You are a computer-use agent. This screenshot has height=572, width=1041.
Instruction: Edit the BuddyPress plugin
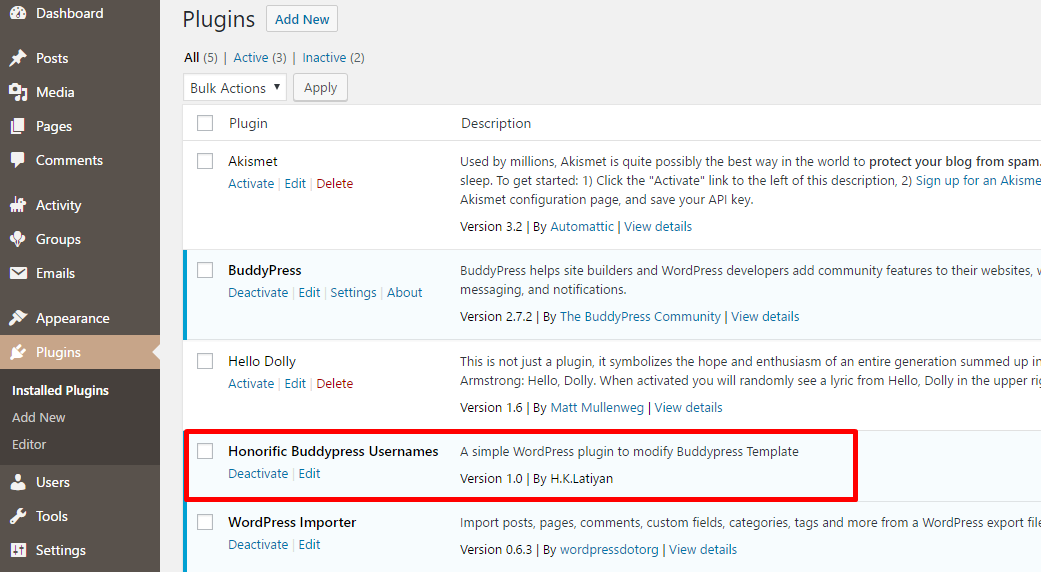(309, 293)
